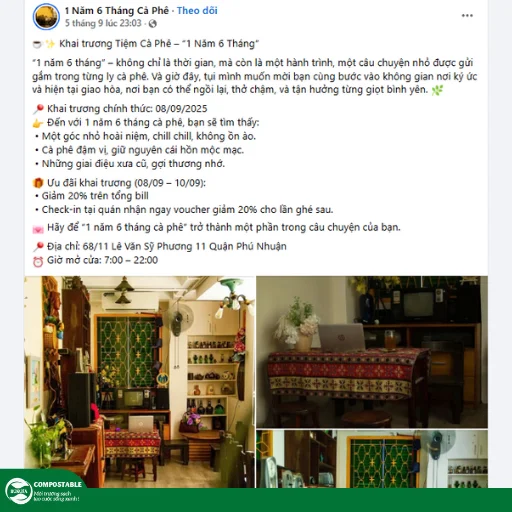512x512 pixels.
Task: Open the laptop on table photo
Action: 372,352
